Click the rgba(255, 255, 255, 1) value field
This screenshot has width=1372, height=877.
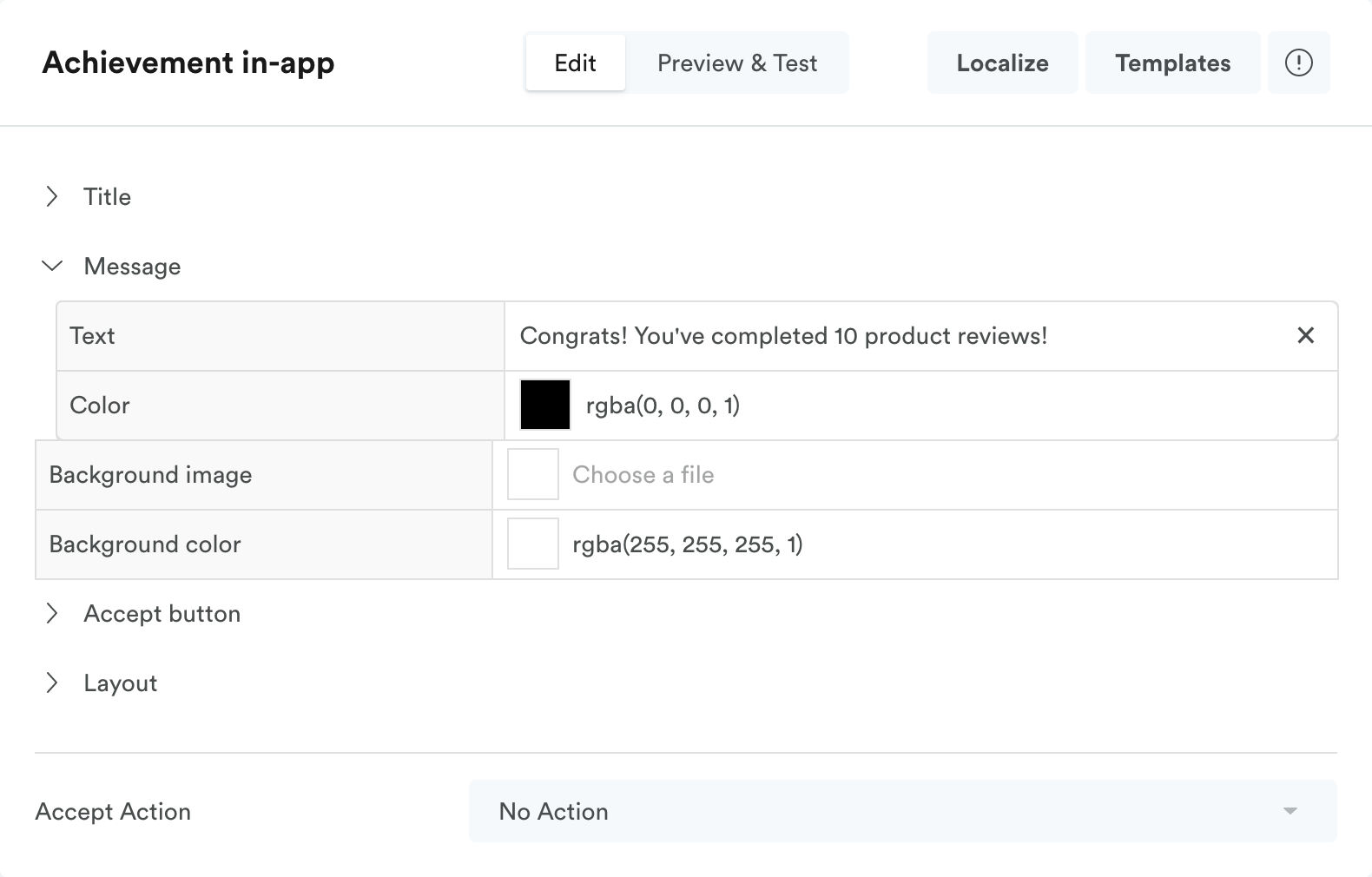point(687,544)
